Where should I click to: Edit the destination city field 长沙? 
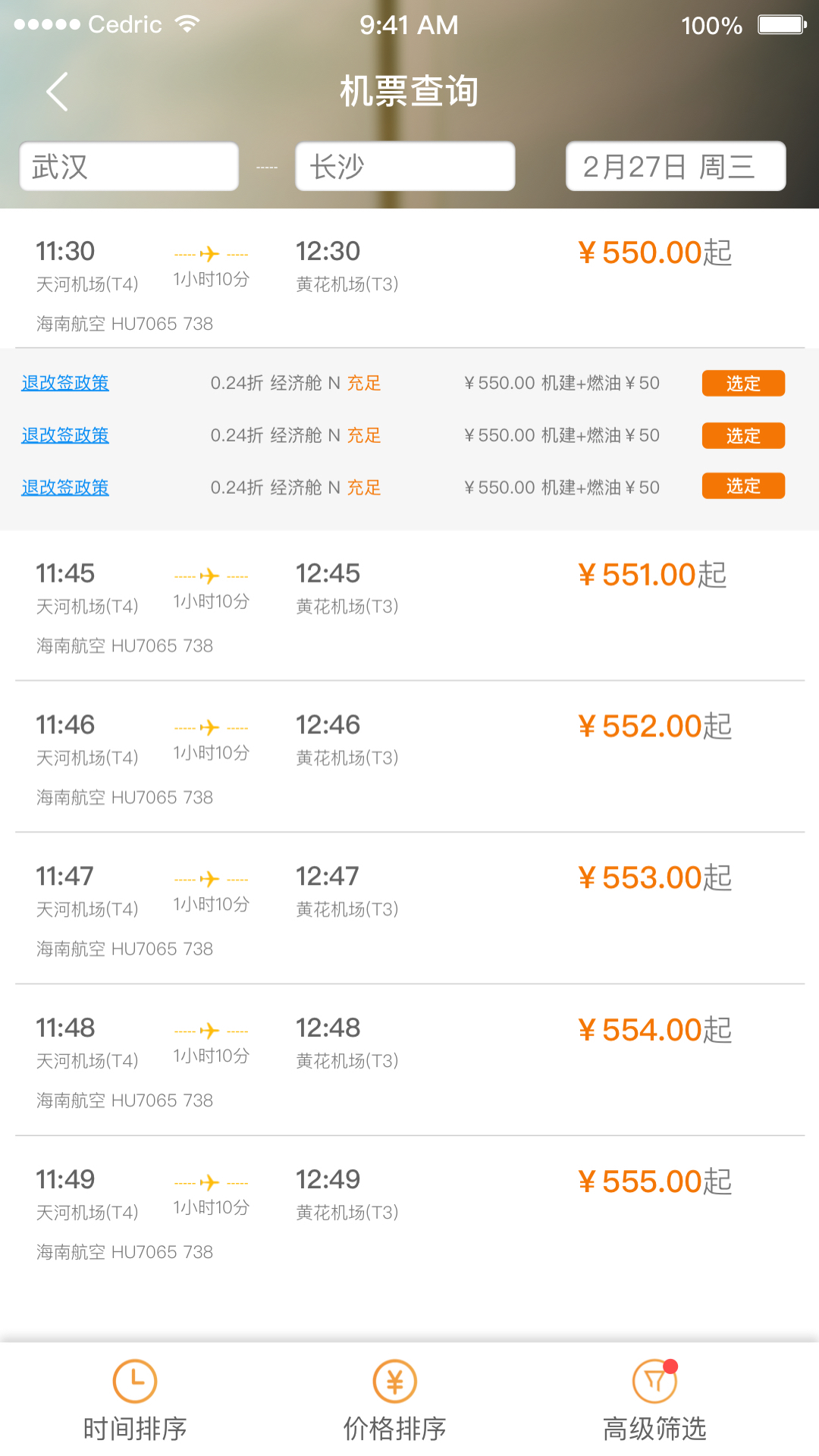click(405, 167)
